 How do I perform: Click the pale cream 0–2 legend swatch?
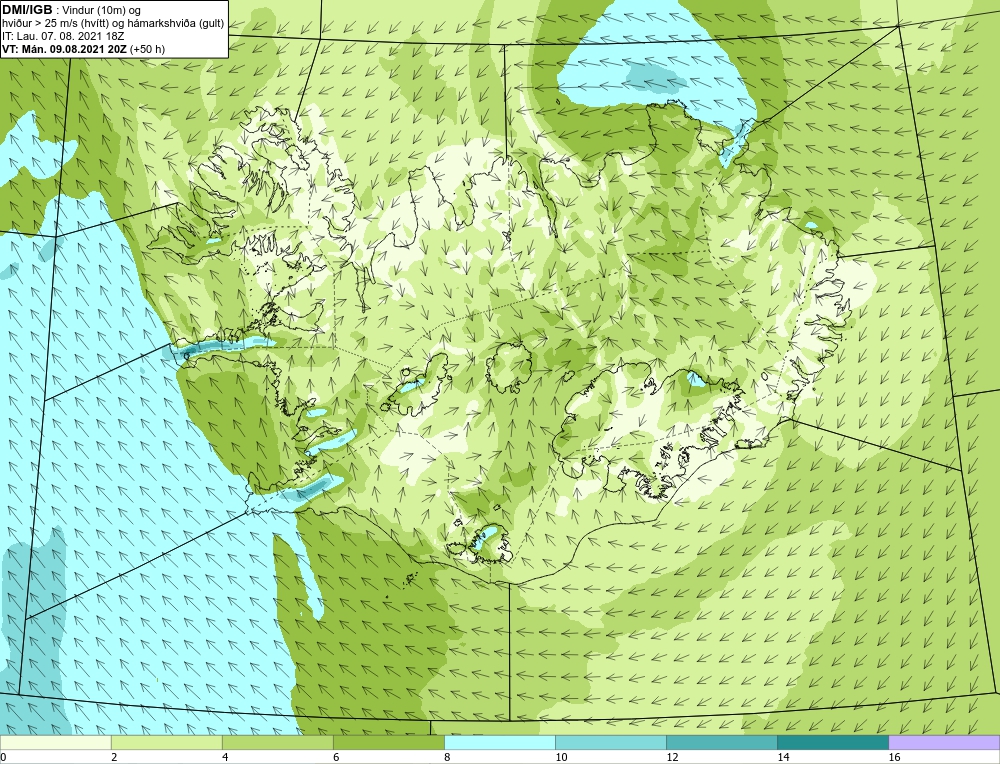[x=55, y=742]
